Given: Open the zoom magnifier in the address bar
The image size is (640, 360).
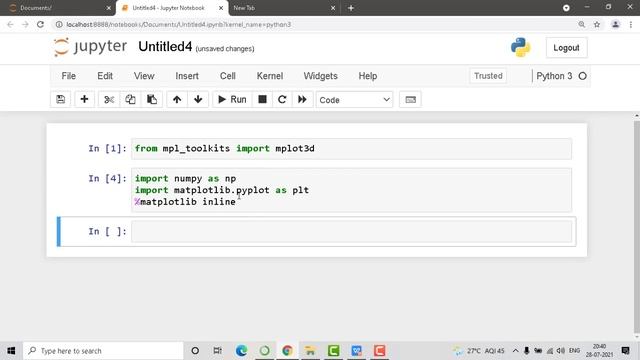Looking at the screenshot, I should click(581, 24).
